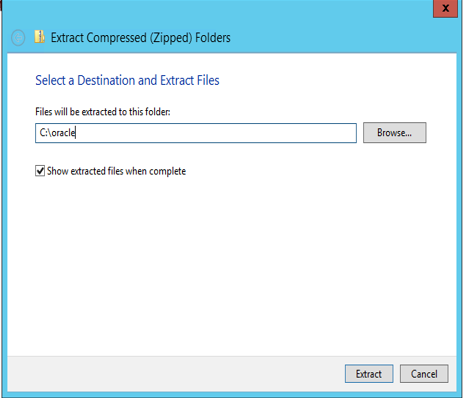Click the 'Extract Compressed (Zipped) Folders' title text

[x=140, y=38]
